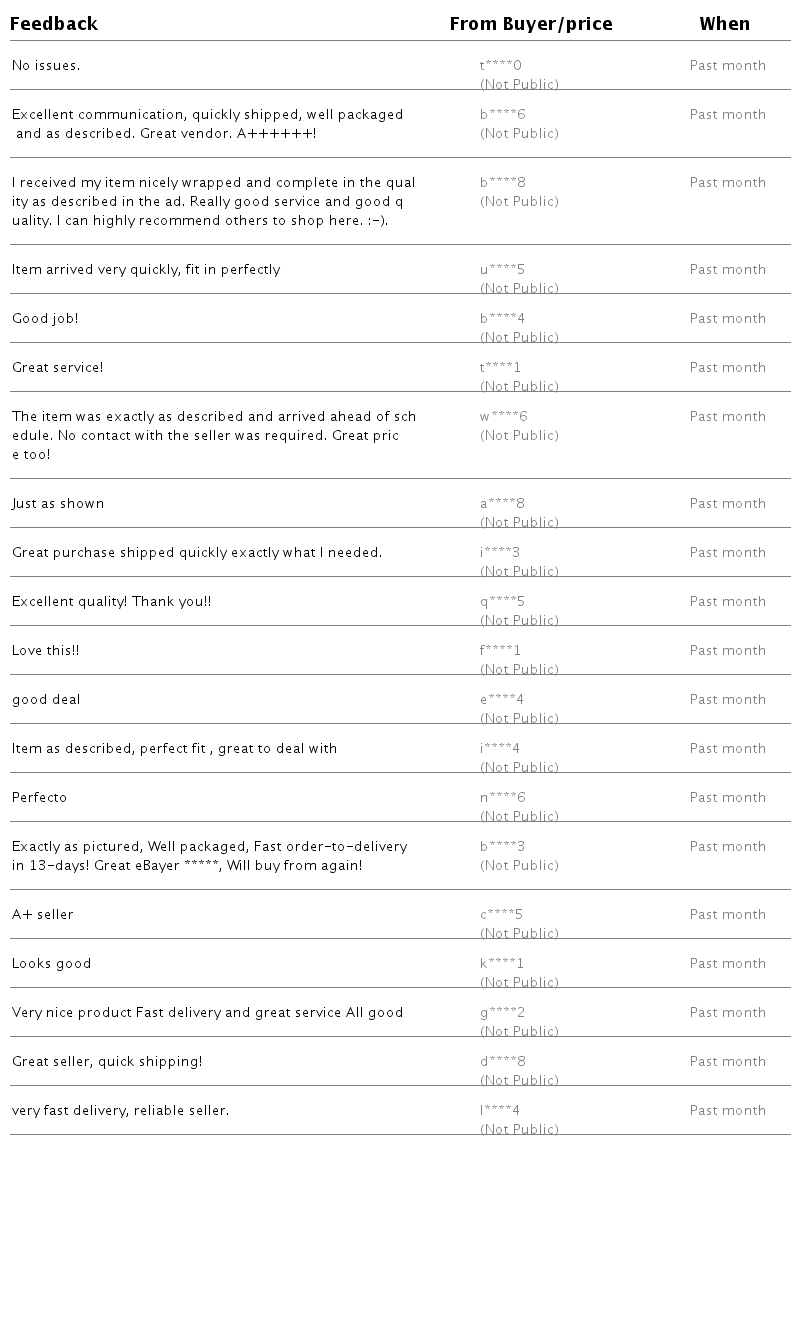Select 'Just as shown' feedback
Screen dimensions: 800x1340
tap(58, 504)
